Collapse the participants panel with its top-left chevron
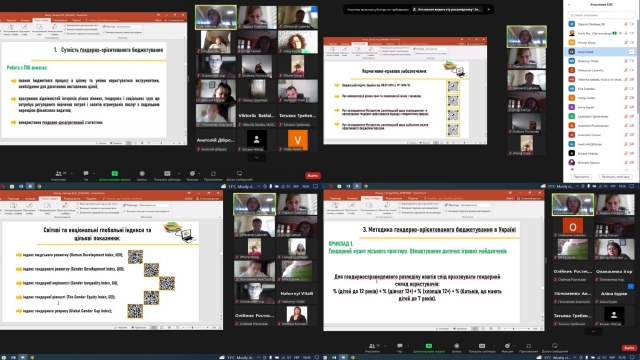The image size is (640, 360). pos(569,4)
